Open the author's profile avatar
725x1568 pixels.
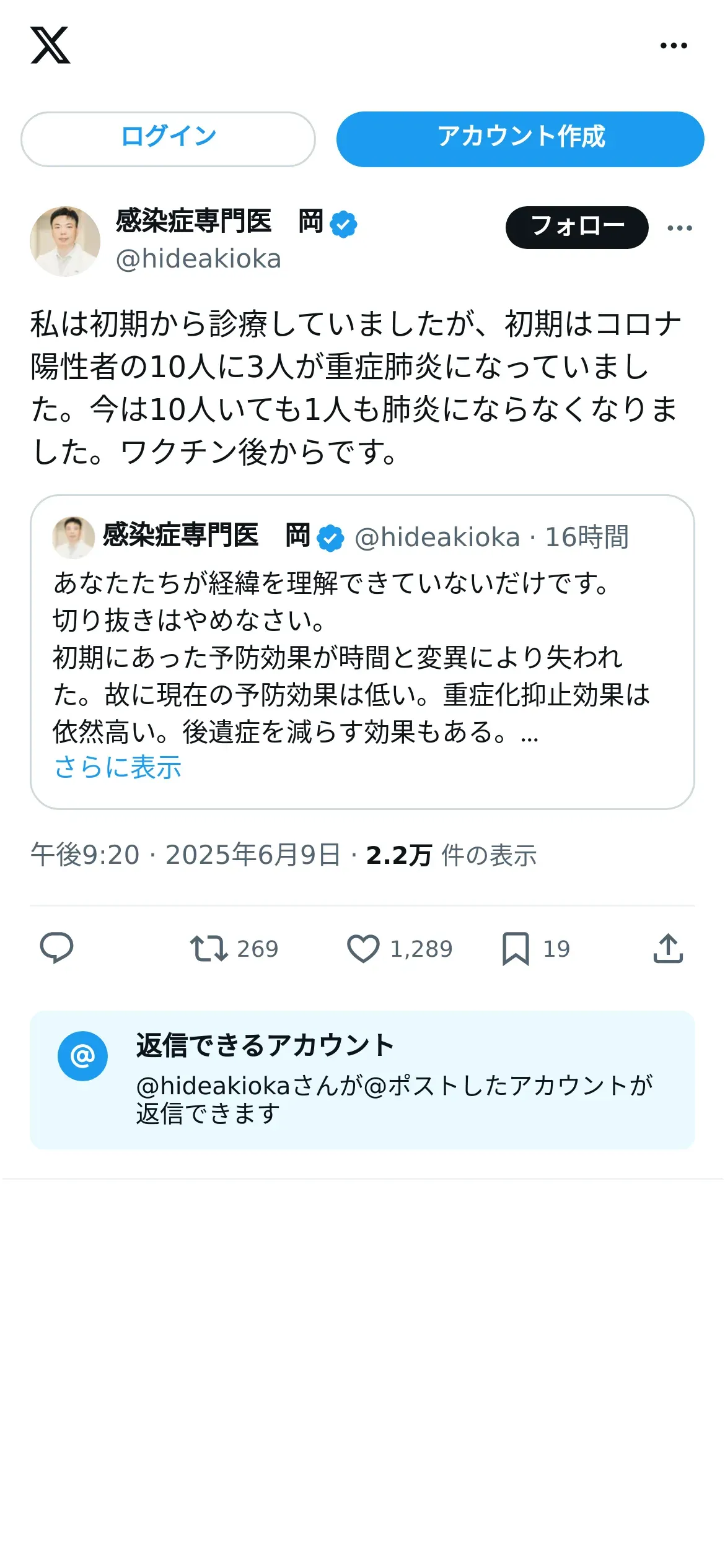[x=65, y=241]
